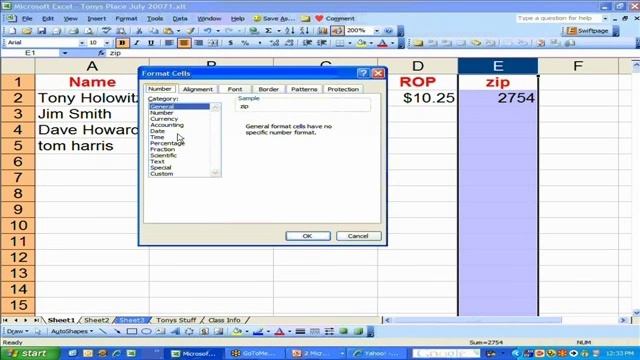Toggle the Drawing toolbar button

[x=338, y=31]
